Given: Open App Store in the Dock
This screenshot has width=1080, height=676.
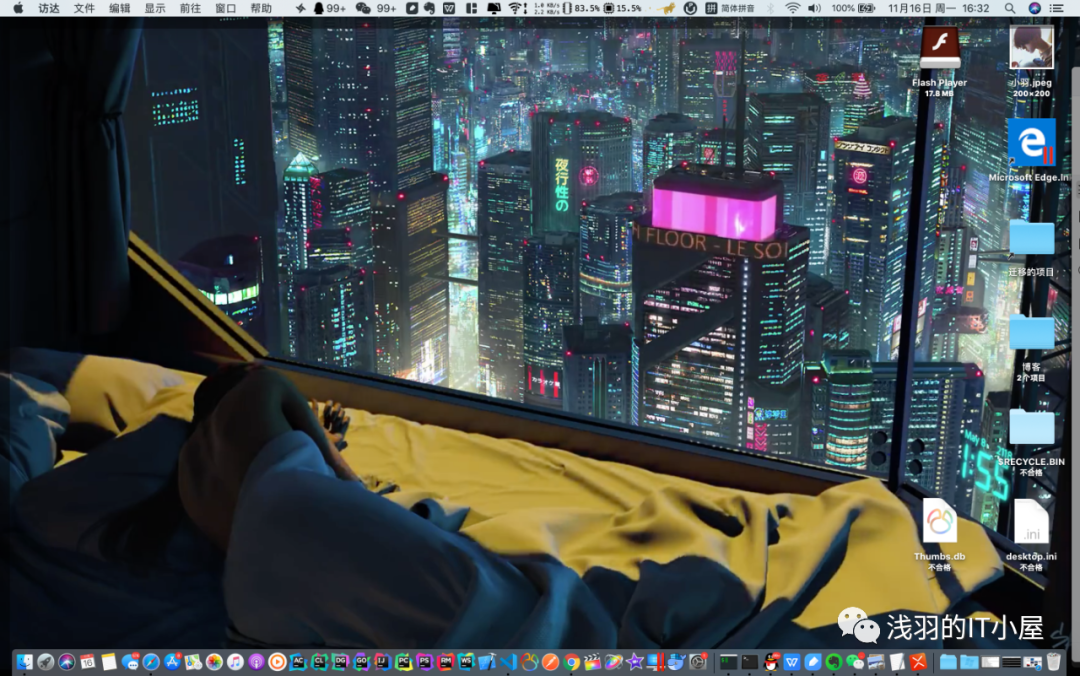Looking at the screenshot, I should [172, 662].
